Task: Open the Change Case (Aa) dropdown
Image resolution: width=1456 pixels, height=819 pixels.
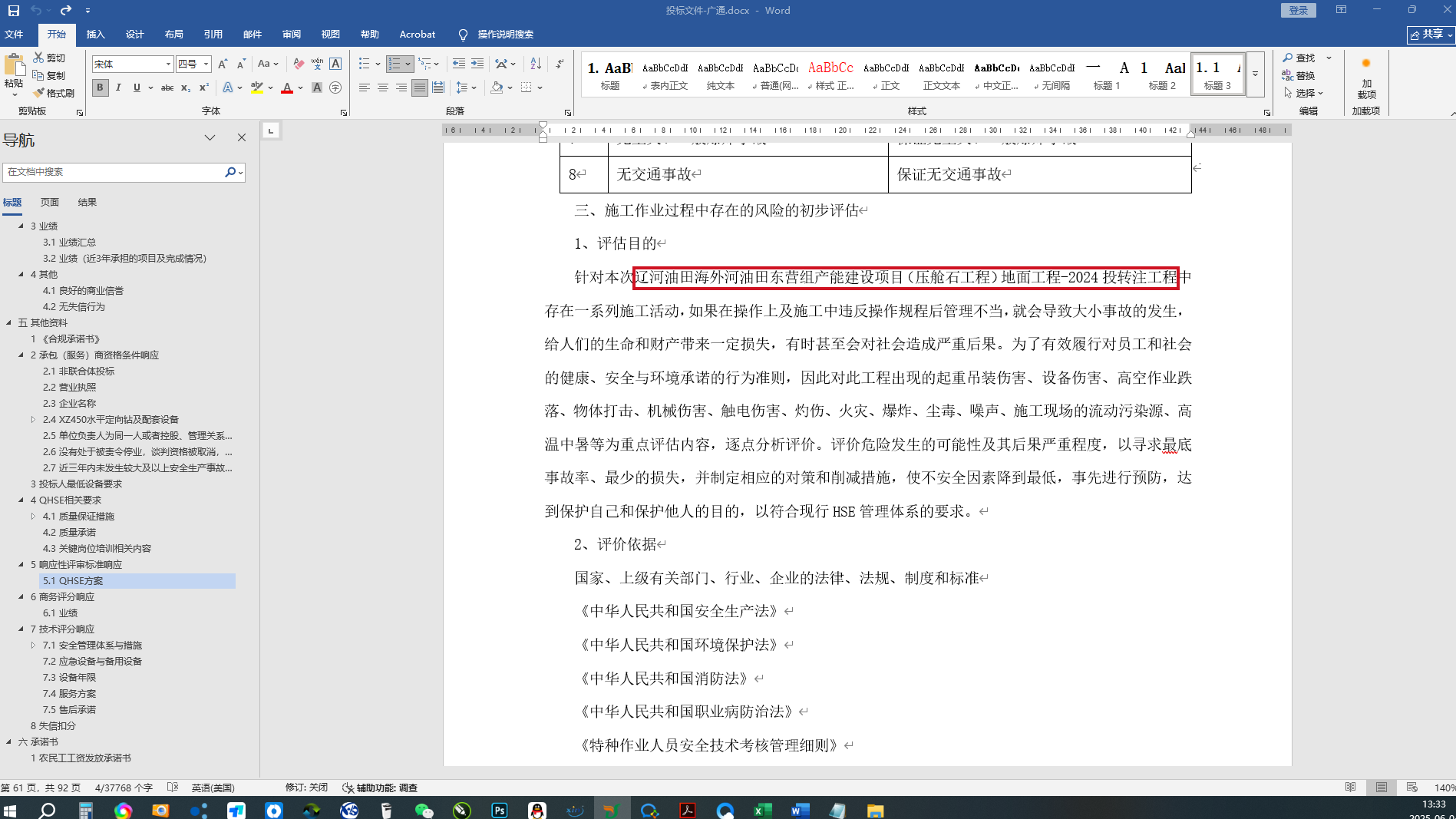Action: click(x=268, y=64)
